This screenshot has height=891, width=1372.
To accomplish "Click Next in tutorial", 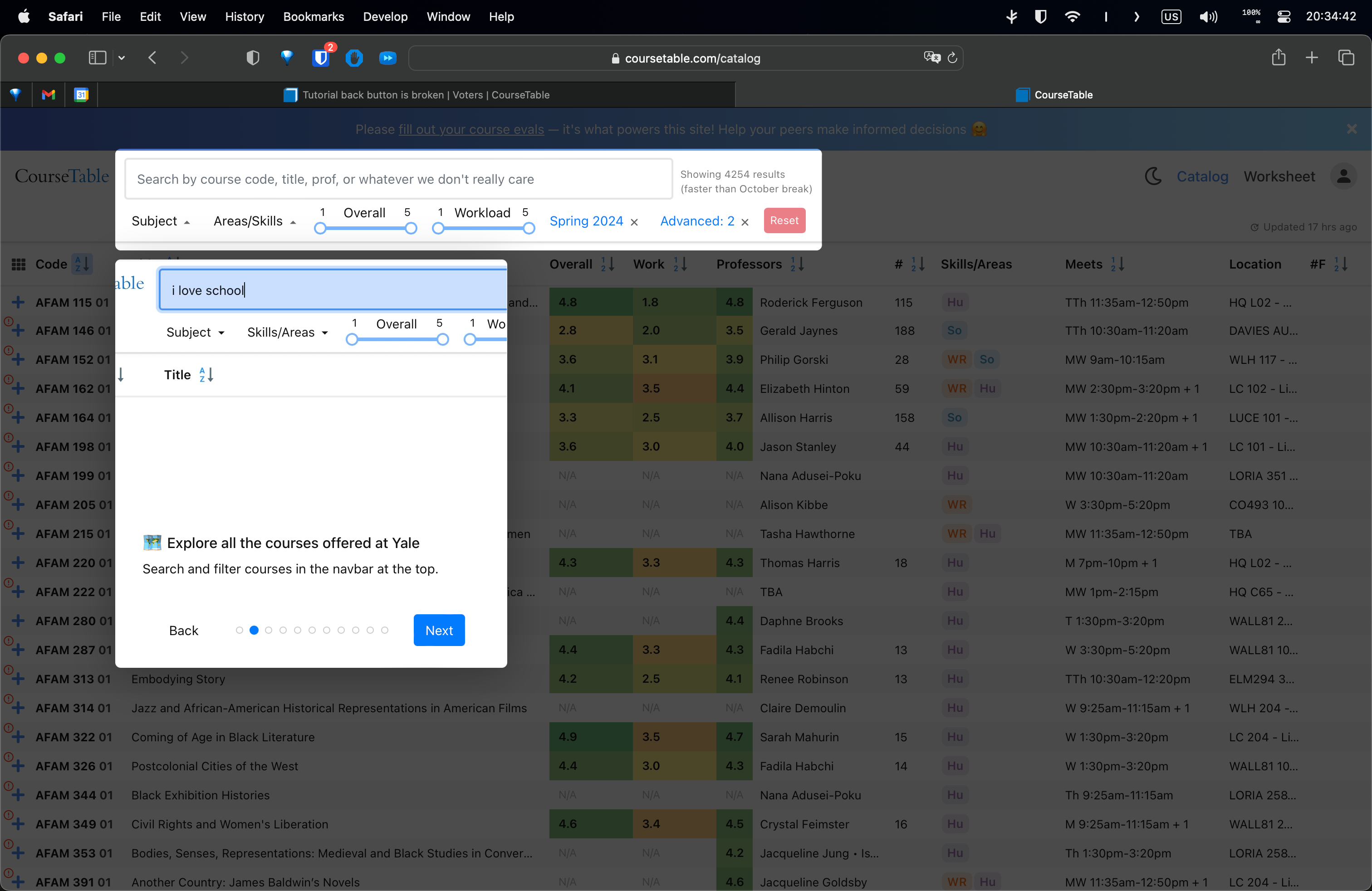I will (439, 631).
